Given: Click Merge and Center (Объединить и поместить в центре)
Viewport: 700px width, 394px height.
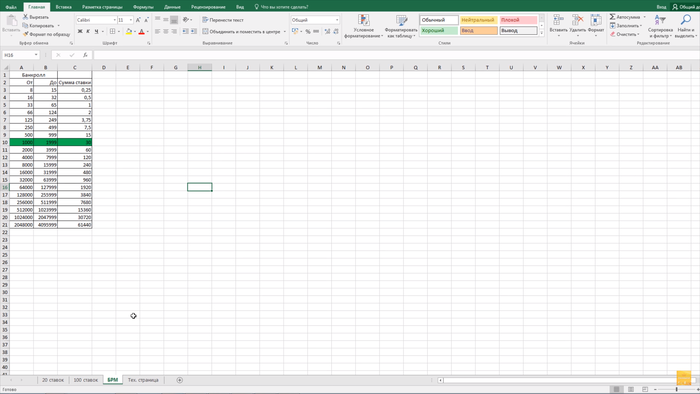Looking at the screenshot, I should coord(242,32).
